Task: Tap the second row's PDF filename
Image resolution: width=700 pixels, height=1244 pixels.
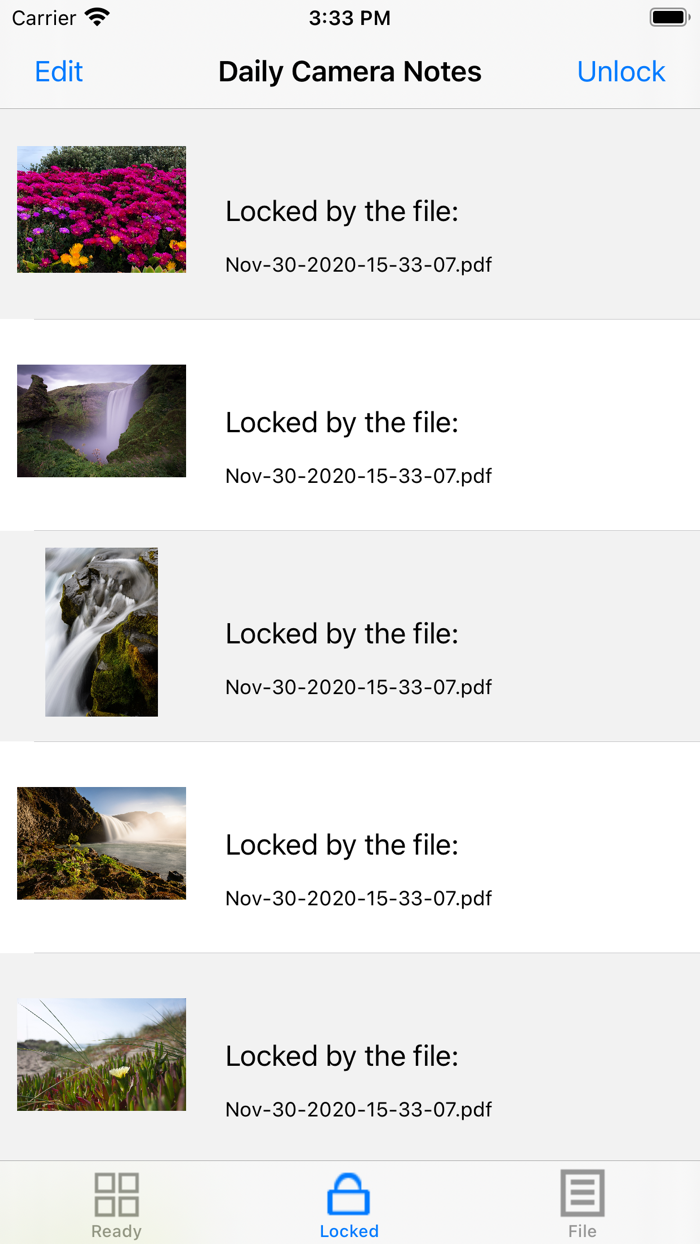Action: click(358, 476)
